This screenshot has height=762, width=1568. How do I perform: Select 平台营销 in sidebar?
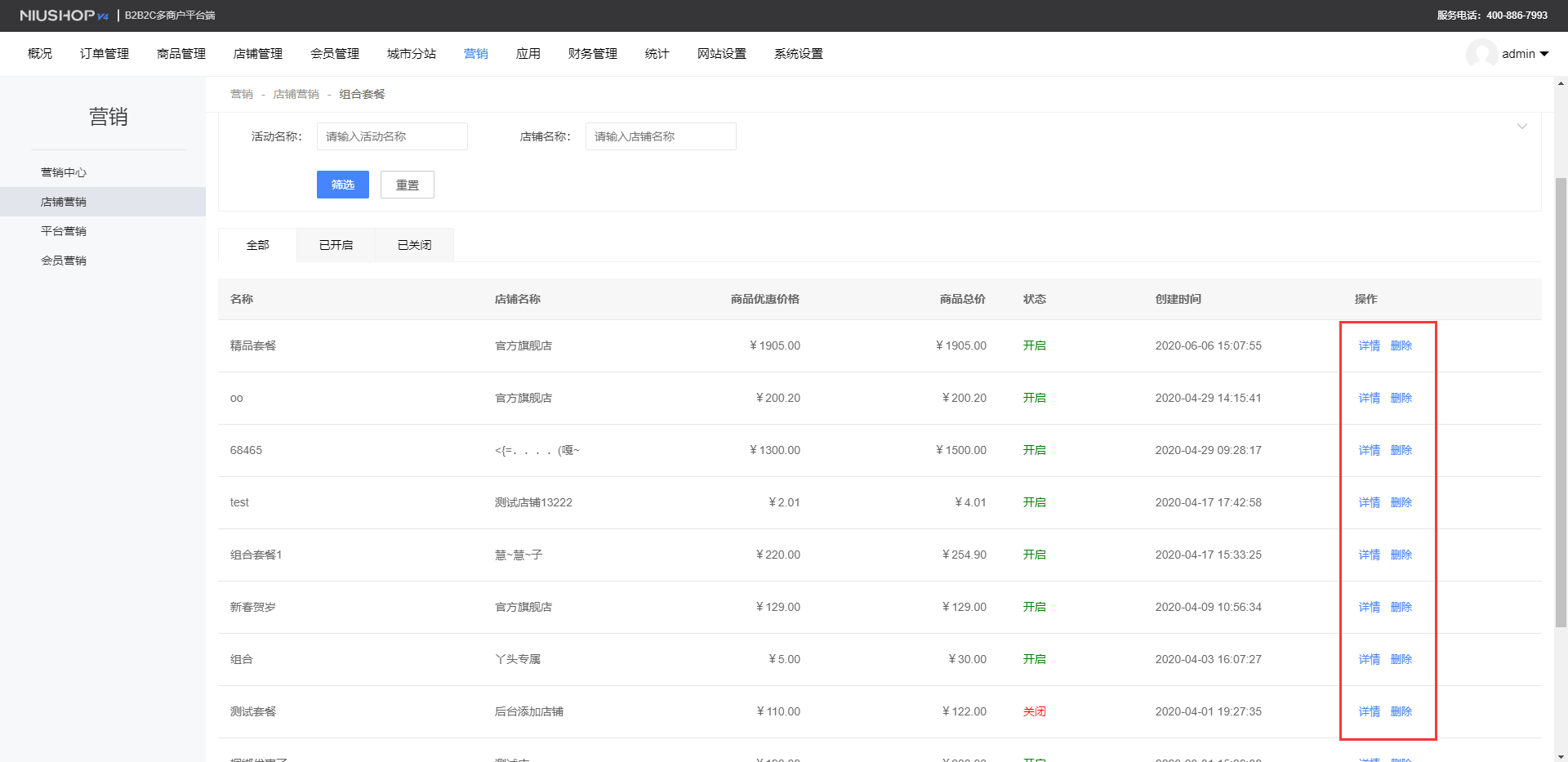pyautogui.click(x=103, y=231)
